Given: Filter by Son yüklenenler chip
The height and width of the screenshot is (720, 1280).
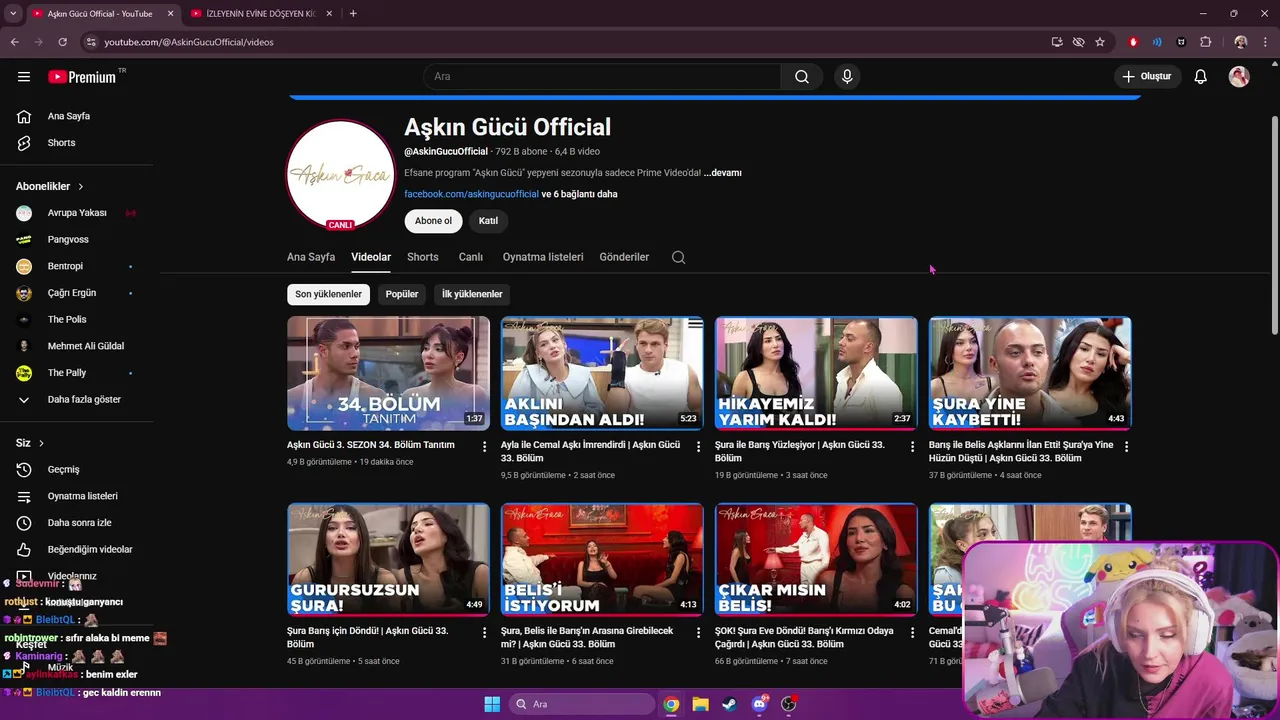Looking at the screenshot, I should click(328, 294).
